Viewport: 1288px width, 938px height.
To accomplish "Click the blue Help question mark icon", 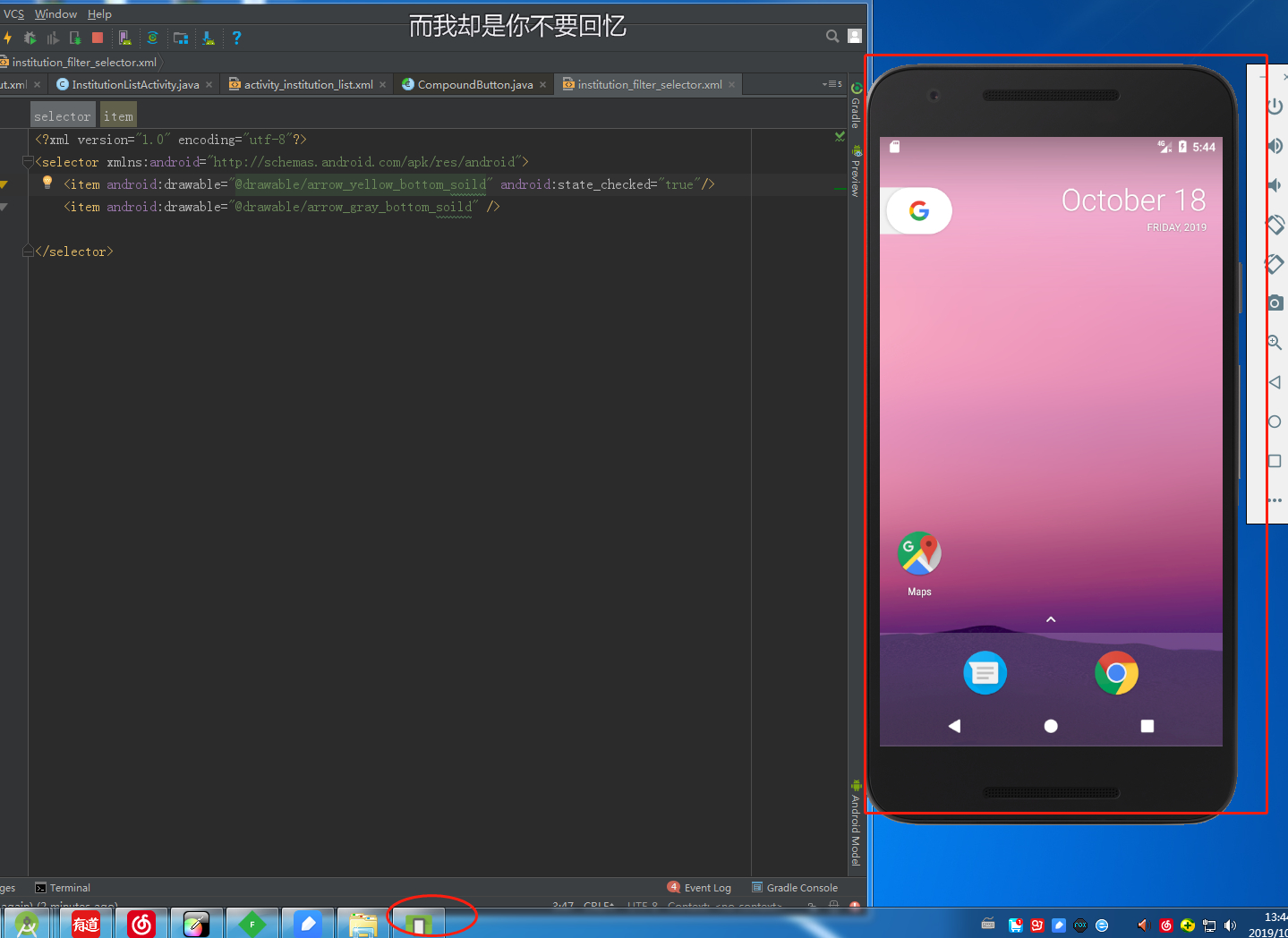I will pyautogui.click(x=236, y=38).
